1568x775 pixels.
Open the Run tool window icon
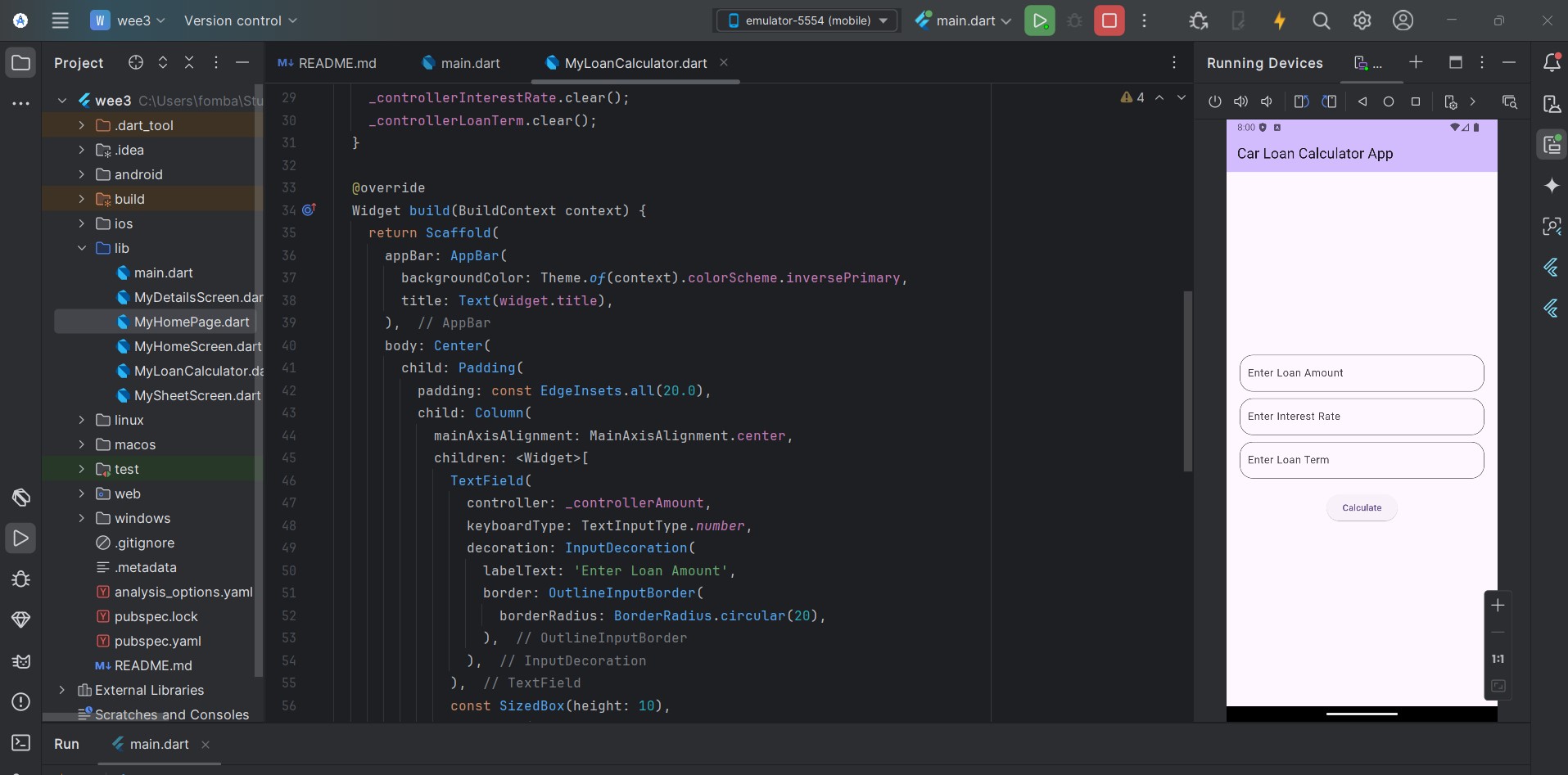point(20,538)
